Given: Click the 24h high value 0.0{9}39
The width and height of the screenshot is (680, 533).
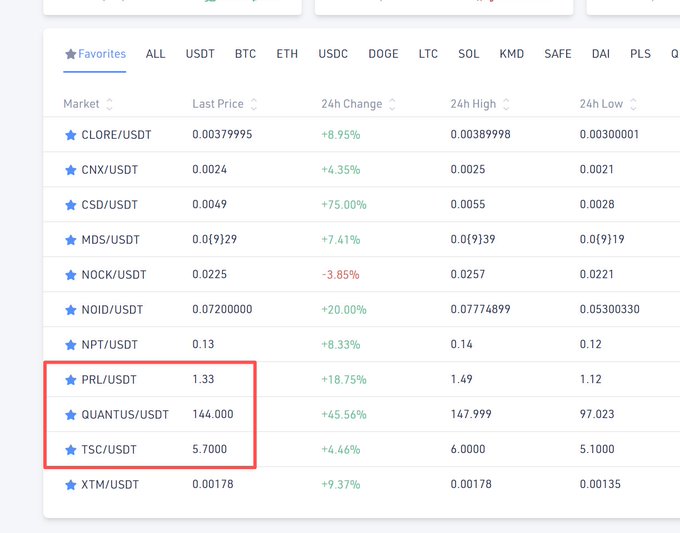Looking at the screenshot, I should click(x=473, y=239).
